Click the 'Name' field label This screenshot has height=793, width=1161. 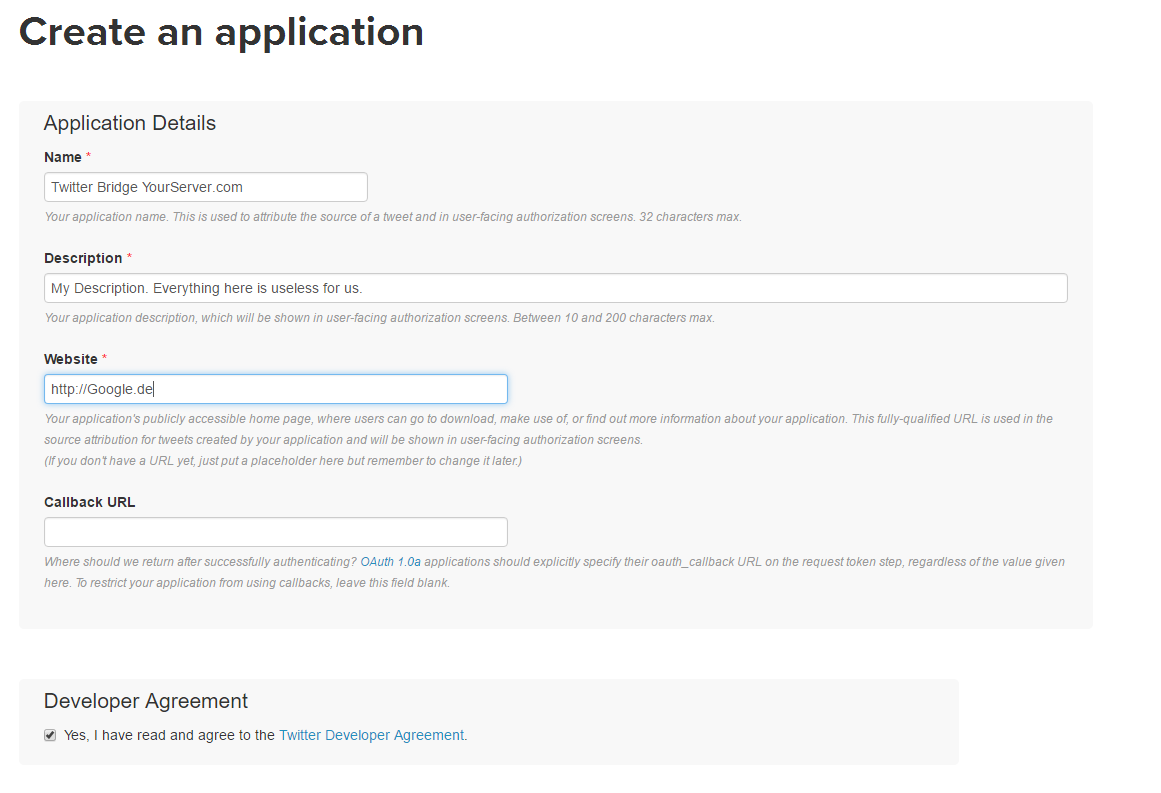63,157
